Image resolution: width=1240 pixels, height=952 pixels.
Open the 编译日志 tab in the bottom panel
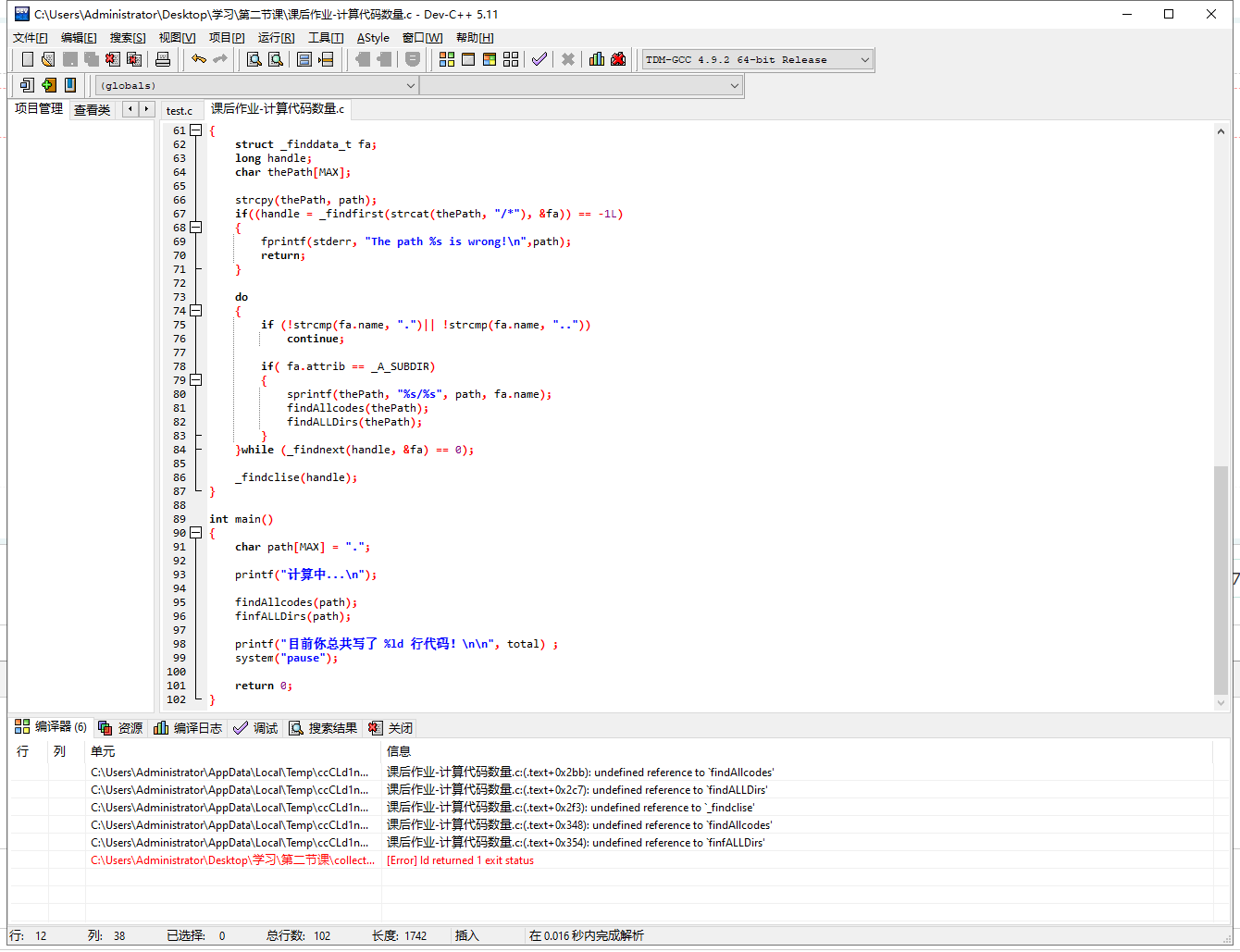189,728
